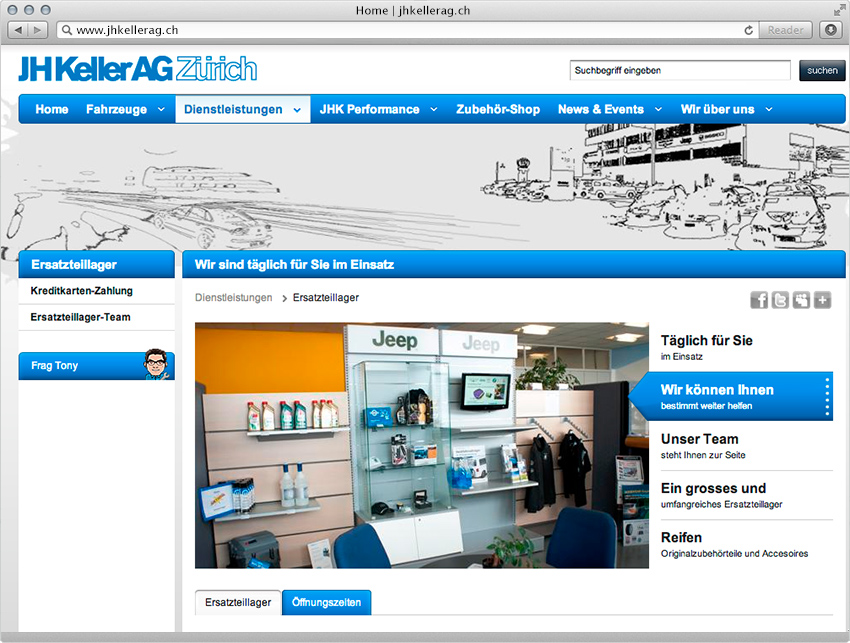Open Dienstleistungen navigation item
Screen dimensions: 850x643
pyautogui.click(x=233, y=110)
